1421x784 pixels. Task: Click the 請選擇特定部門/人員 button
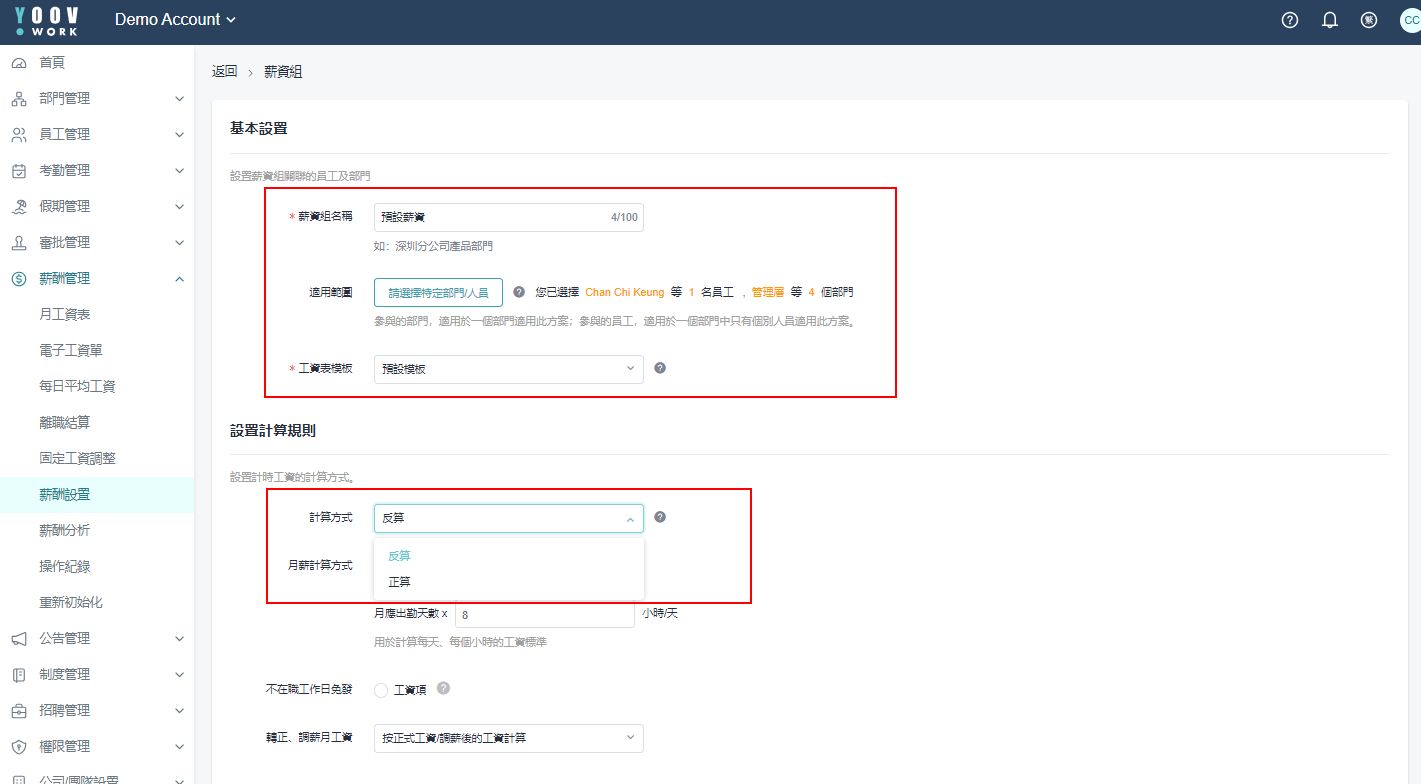[x=438, y=293]
